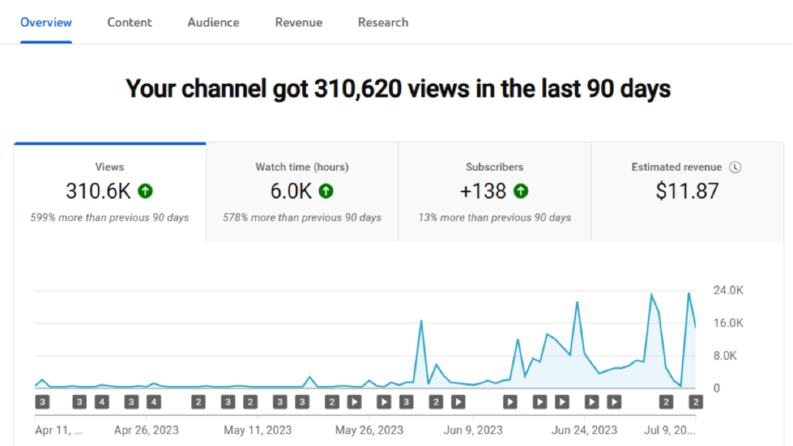Click the '$11.87' revenue value

coord(687,191)
